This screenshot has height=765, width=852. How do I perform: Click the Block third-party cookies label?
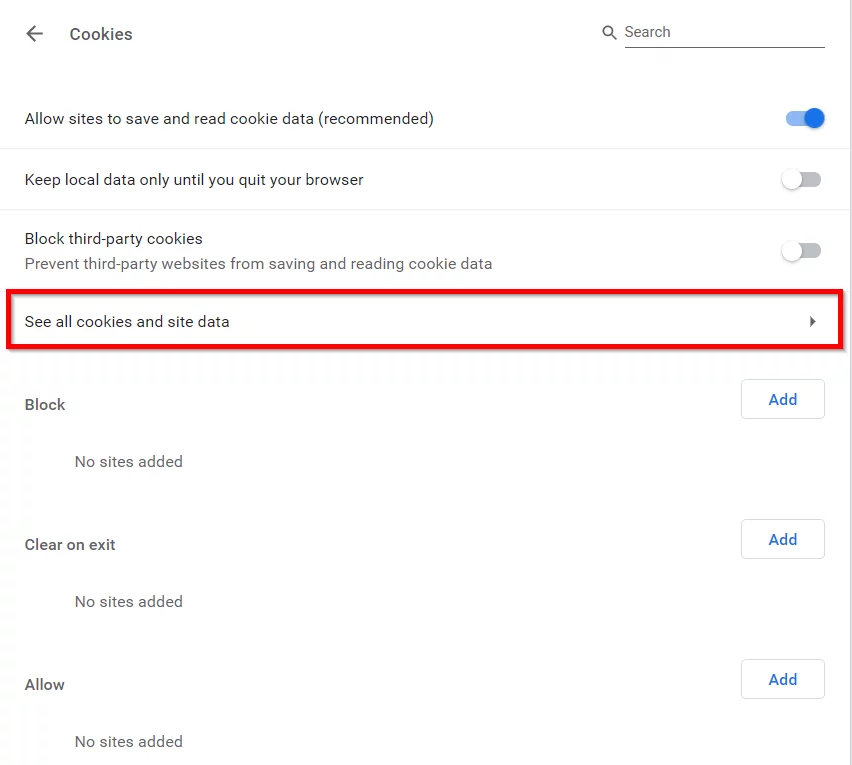[114, 239]
